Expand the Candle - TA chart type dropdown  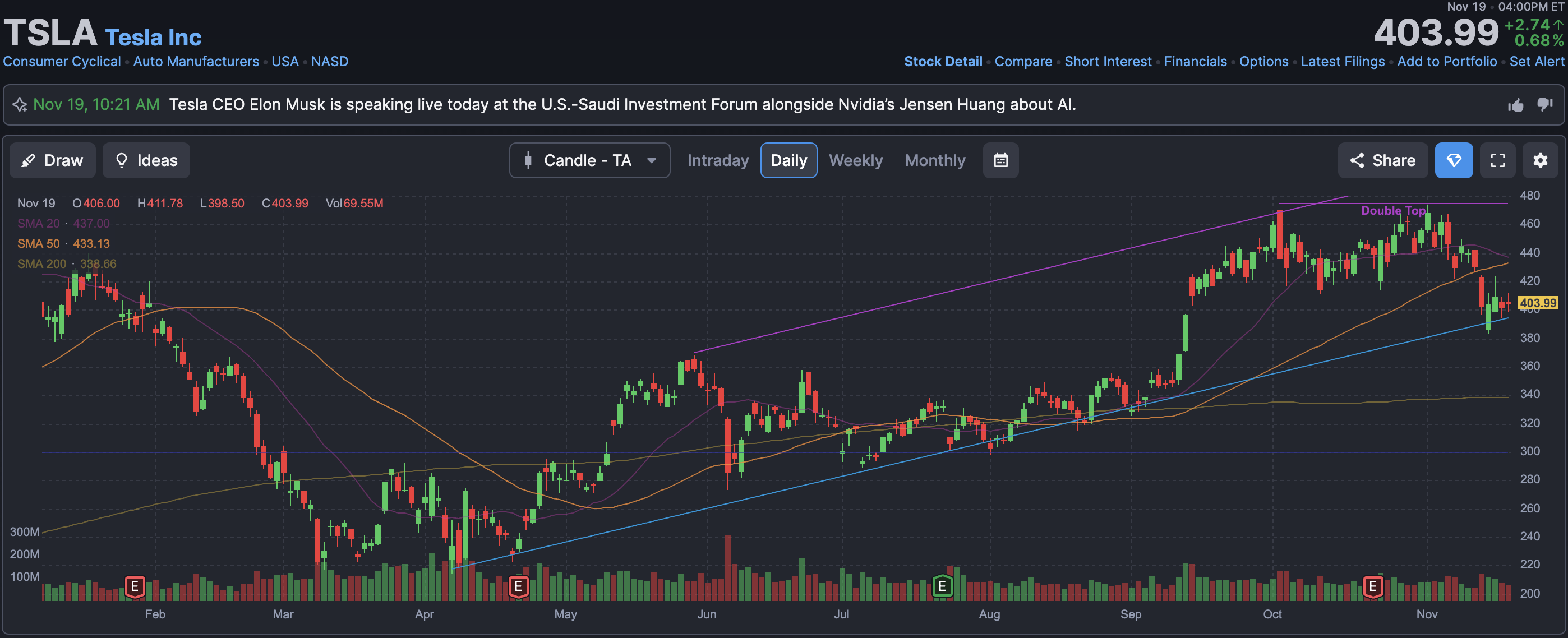click(589, 160)
